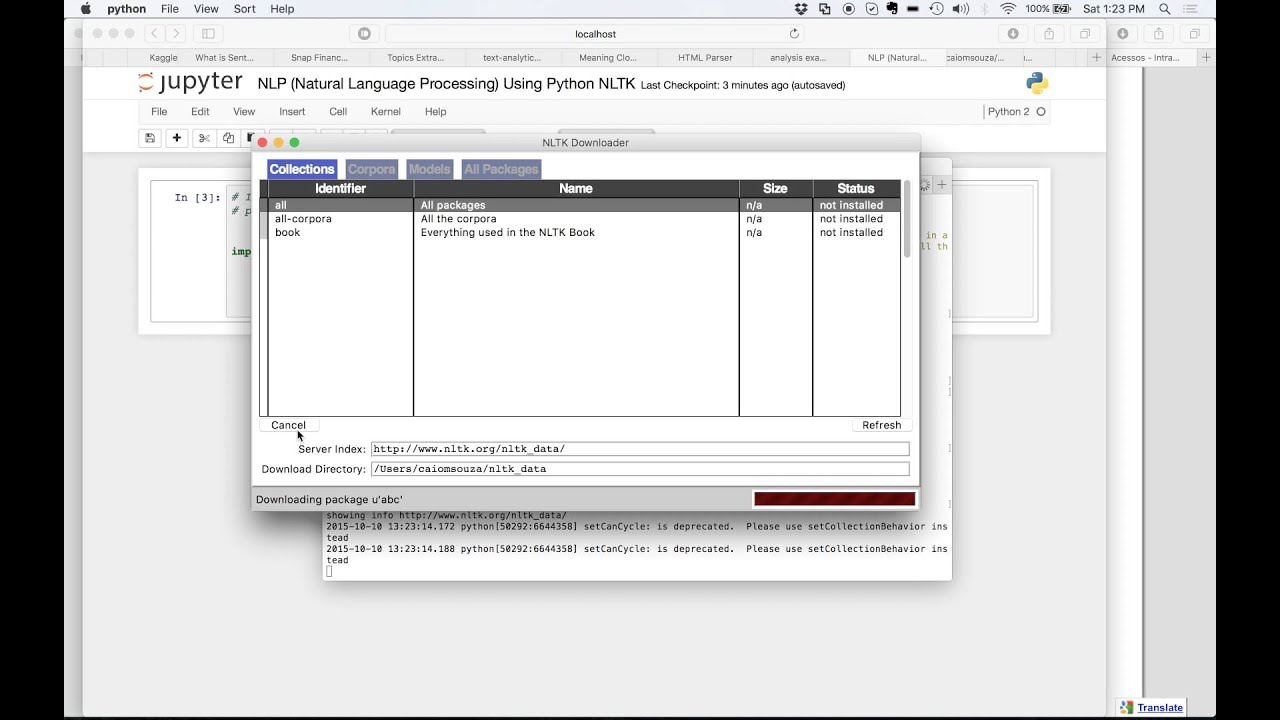
Task: Open Jupyter Cell menu
Action: coord(338,112)
